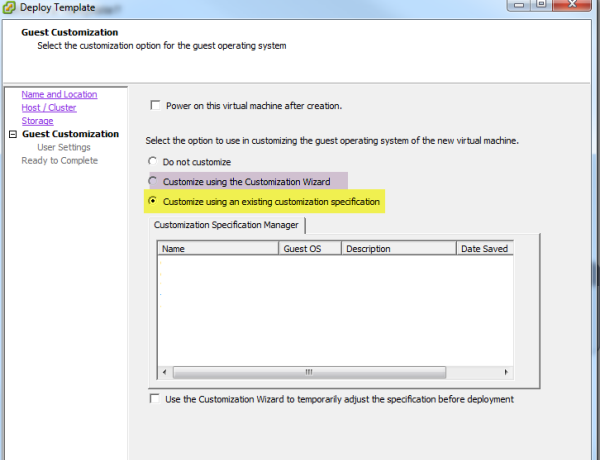Choose Customize using the Customization Wizard

click(152, 181)
